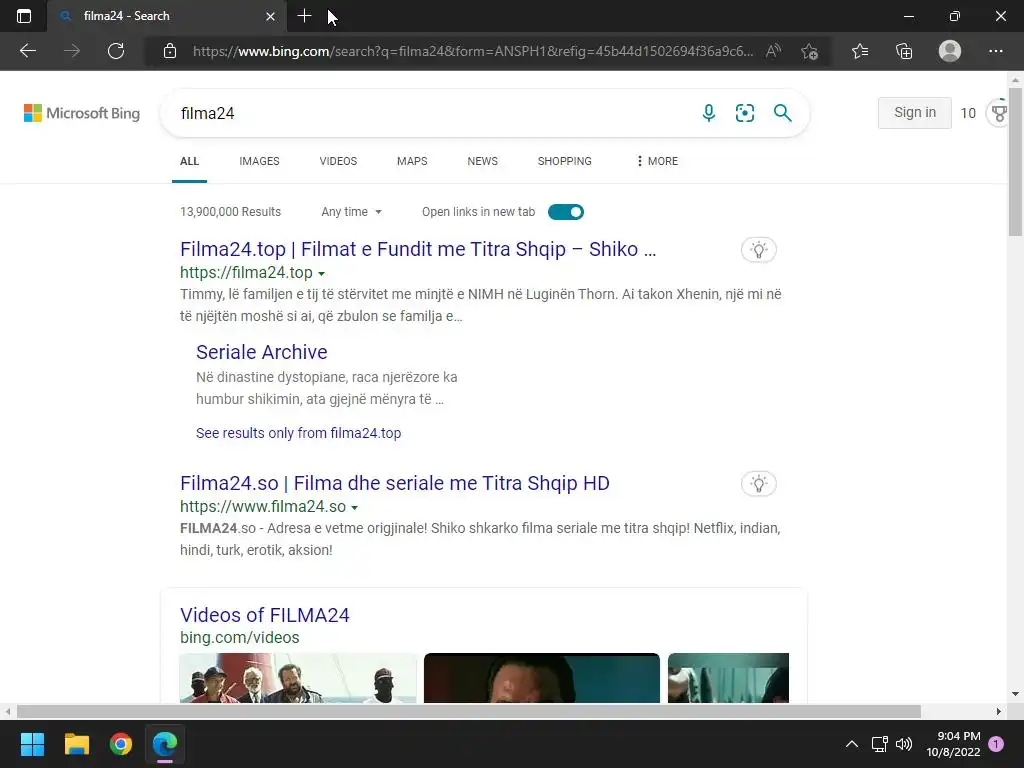Click the vertical scrollbar thumb
This screenshot has height=768, width=1024.
[x=1015, y=162]
